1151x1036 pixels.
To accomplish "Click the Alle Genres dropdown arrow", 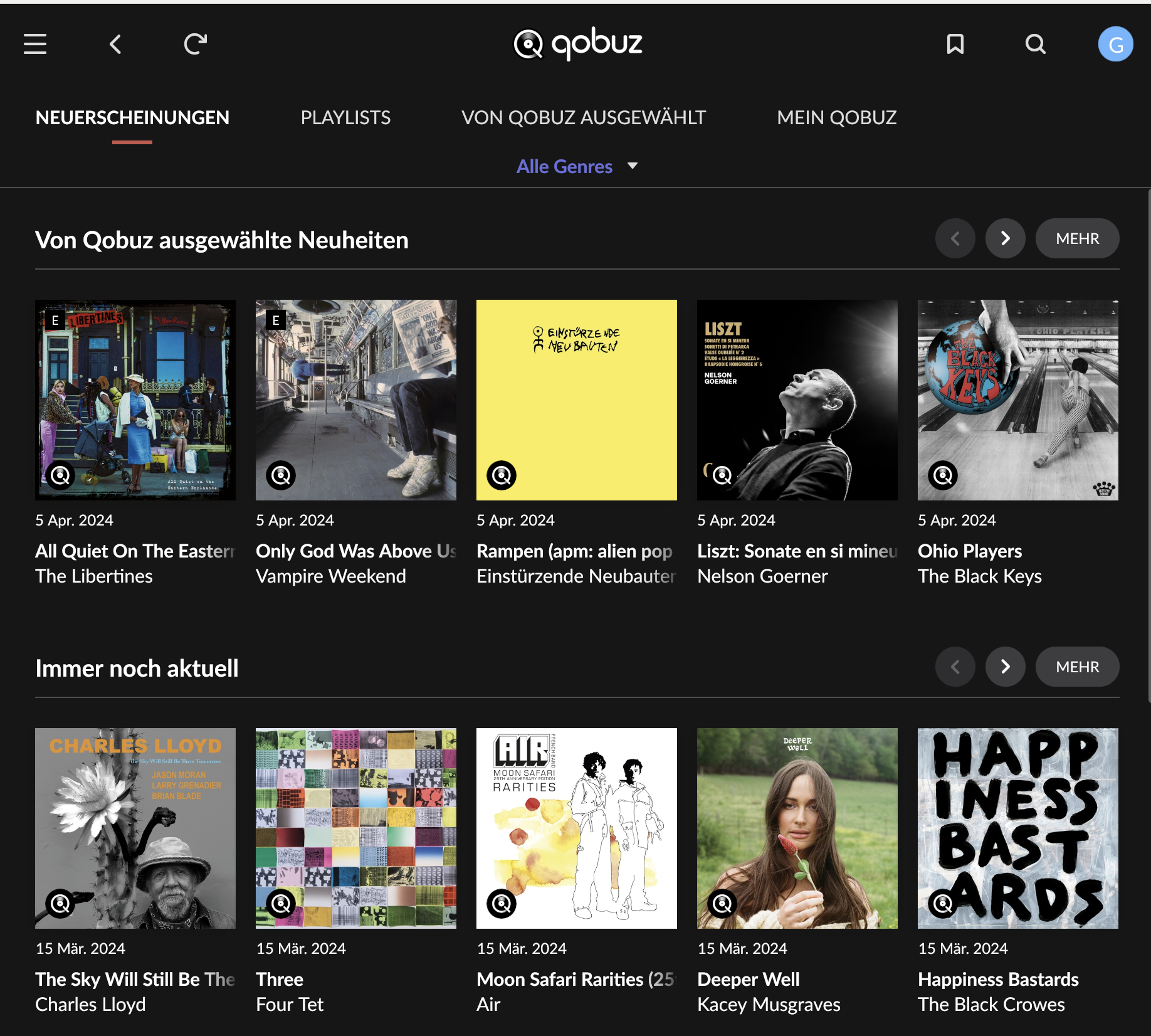I will coord(633,166).
